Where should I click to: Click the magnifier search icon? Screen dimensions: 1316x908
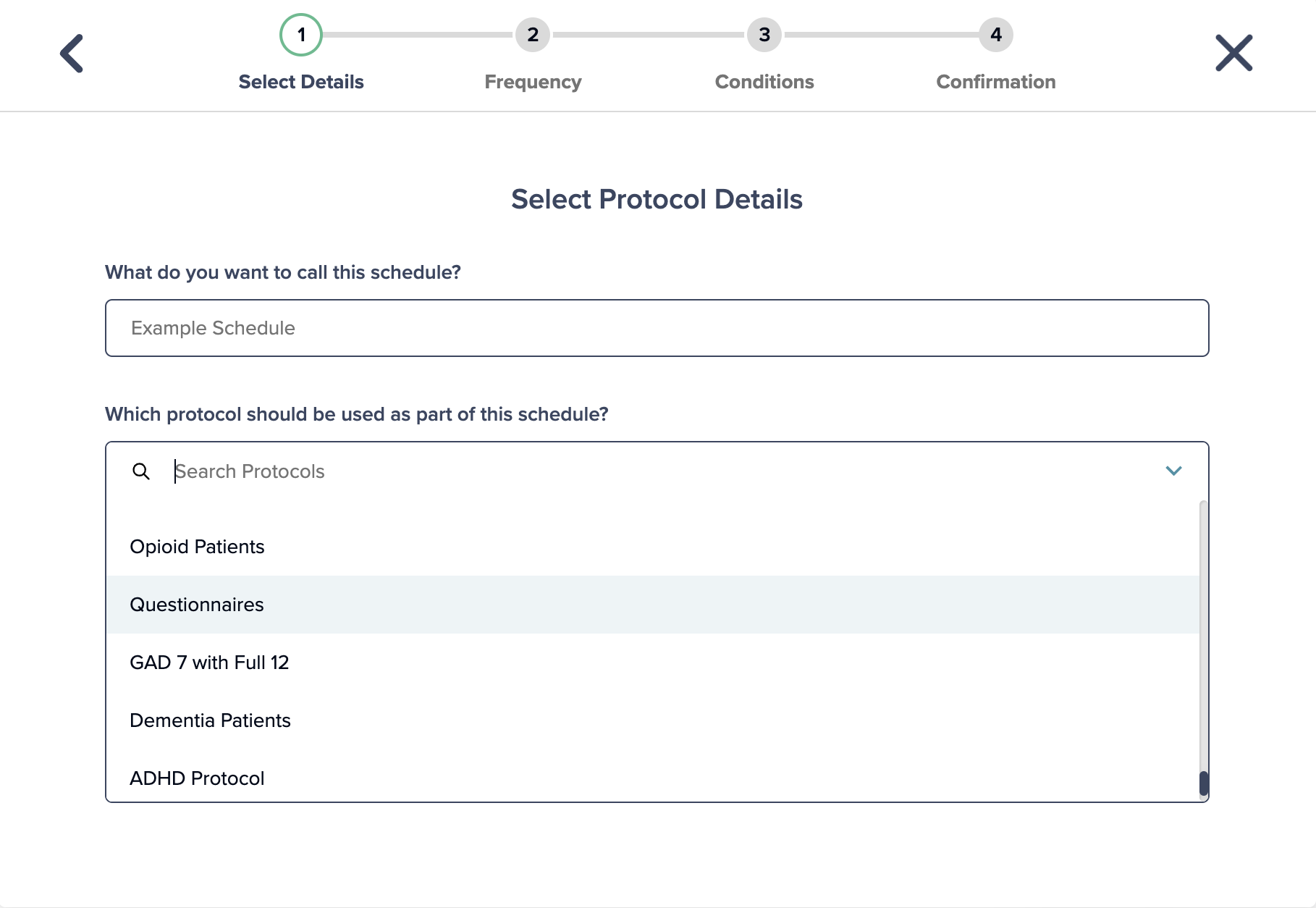[x=141, y=471]
